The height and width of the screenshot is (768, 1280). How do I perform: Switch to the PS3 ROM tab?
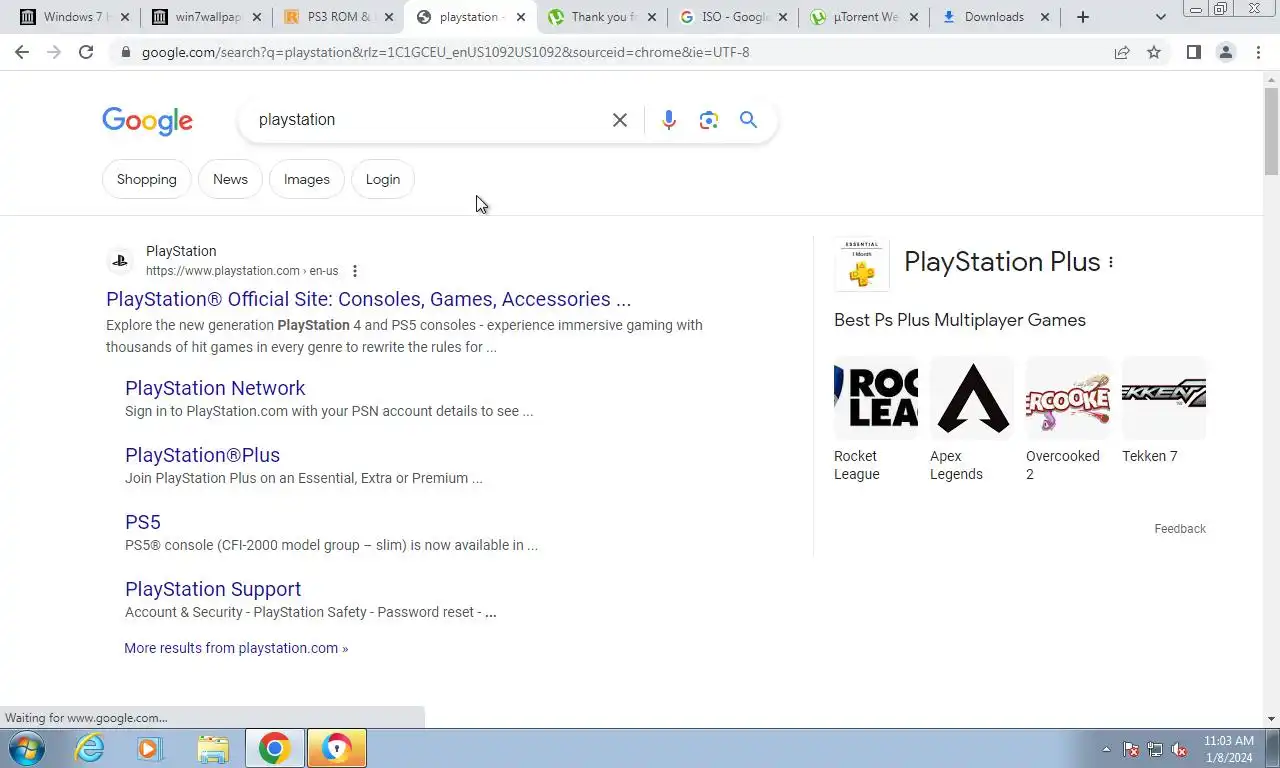pyautogui.click(x=338, y=17)
